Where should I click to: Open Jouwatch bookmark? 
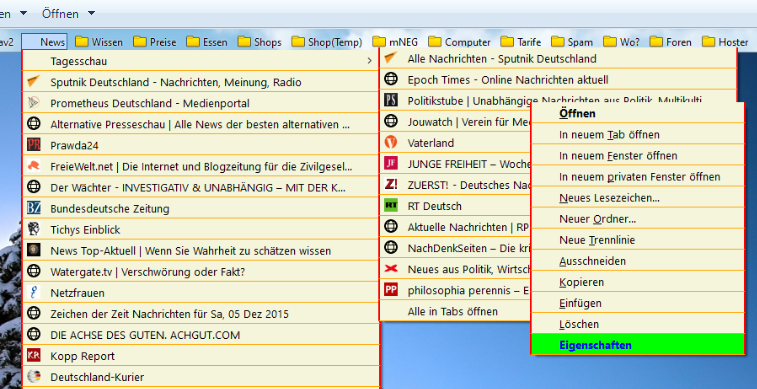(x=455, y=122)
